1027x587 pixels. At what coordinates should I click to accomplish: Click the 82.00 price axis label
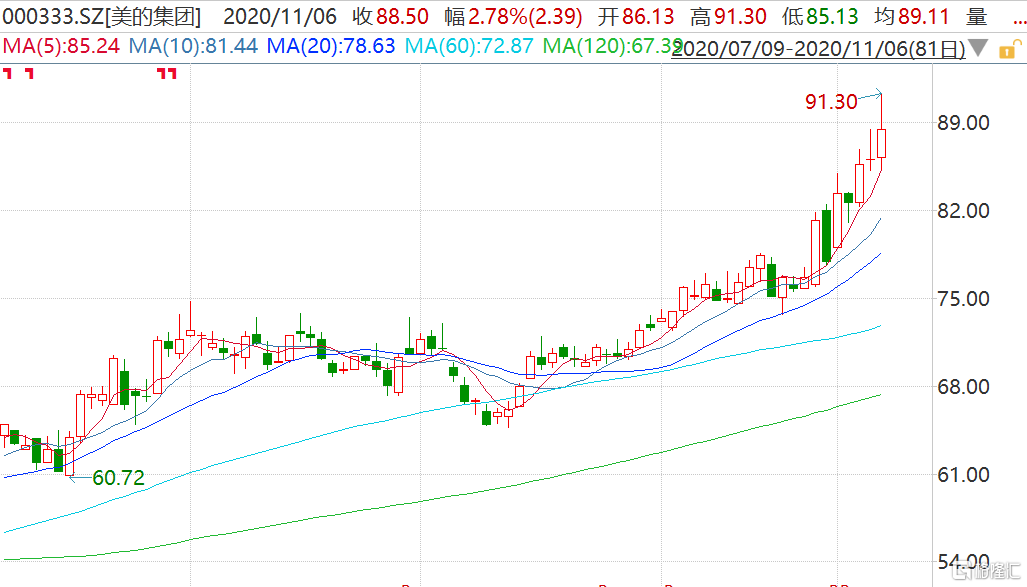pyautogui.click(x=963, y=210)
